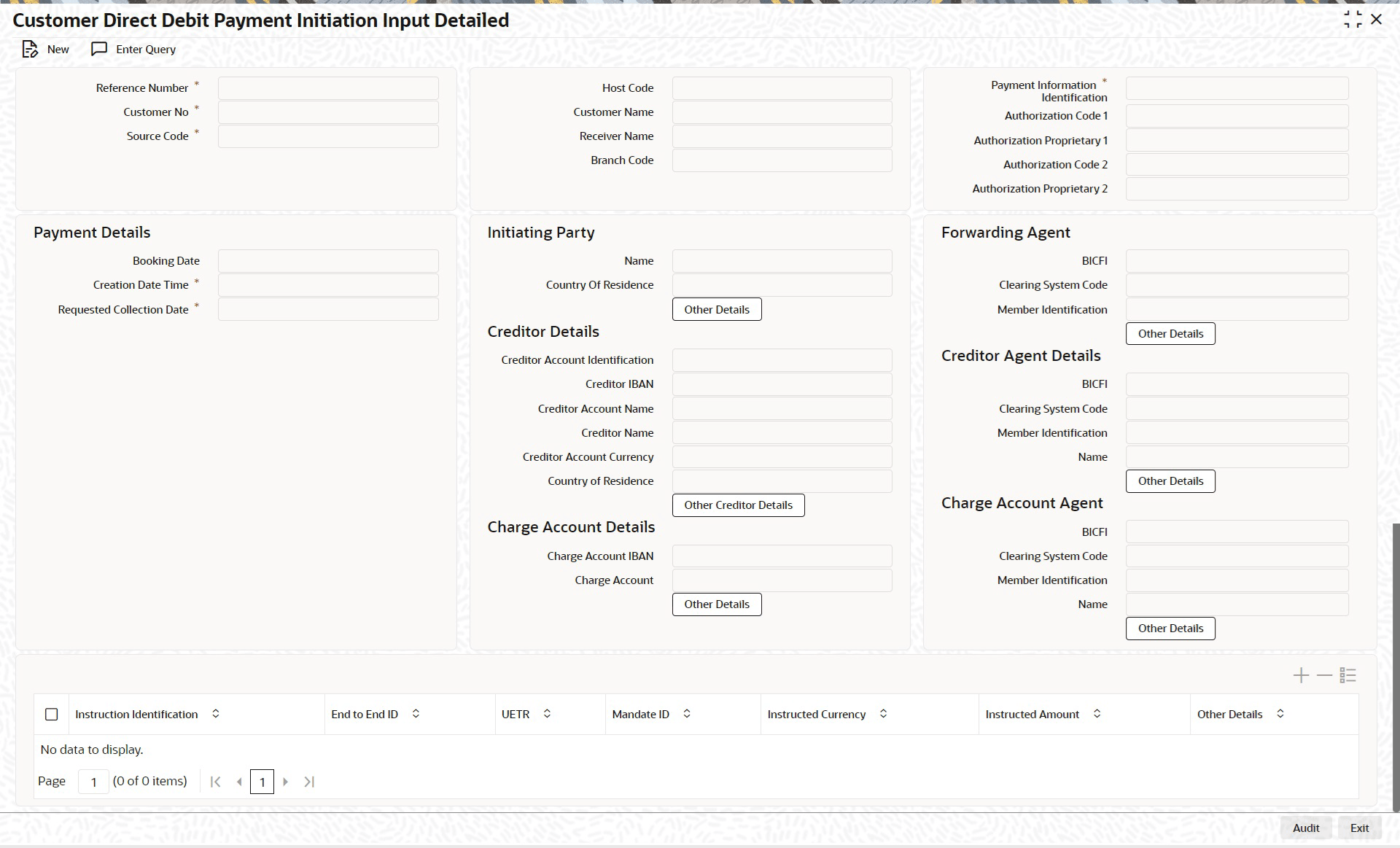
Task: Click the vertical scrollbar on the right
Action: pyautogui.click(x=1396, y=666)
